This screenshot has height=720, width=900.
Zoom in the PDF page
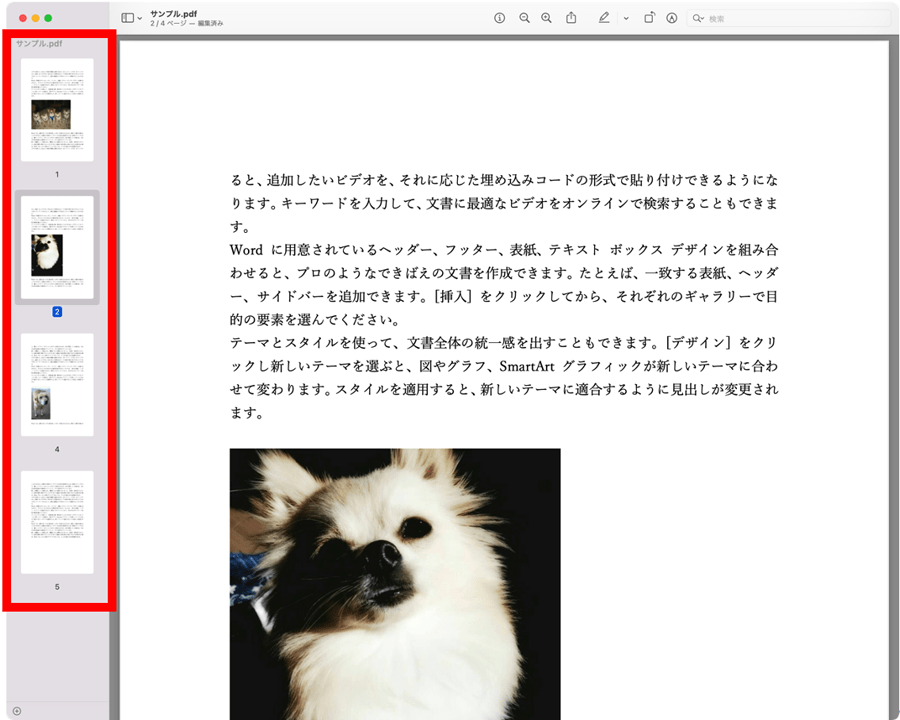tap(546, 18)
